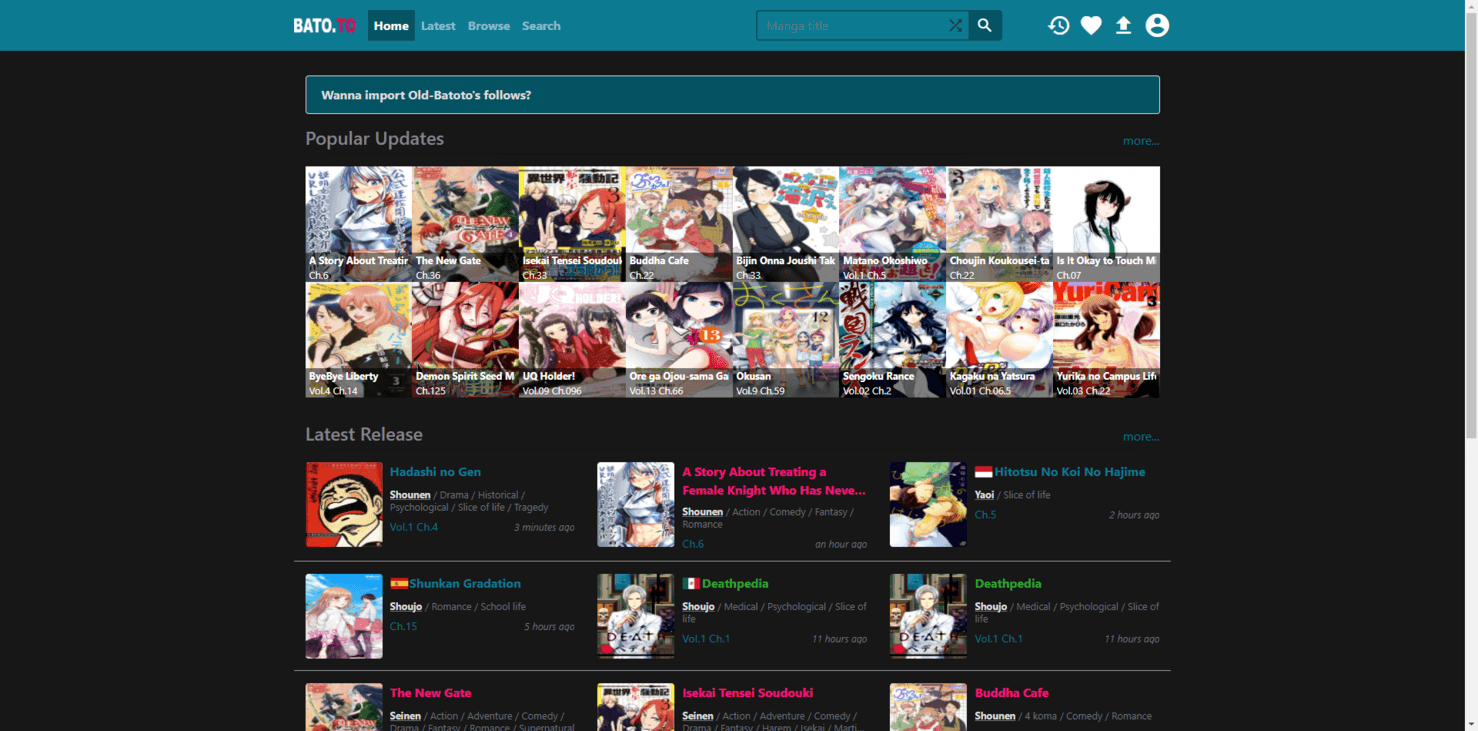The image size is (1478, 731).
Task: Switch to the Latest tab
Action: [438, 26]
